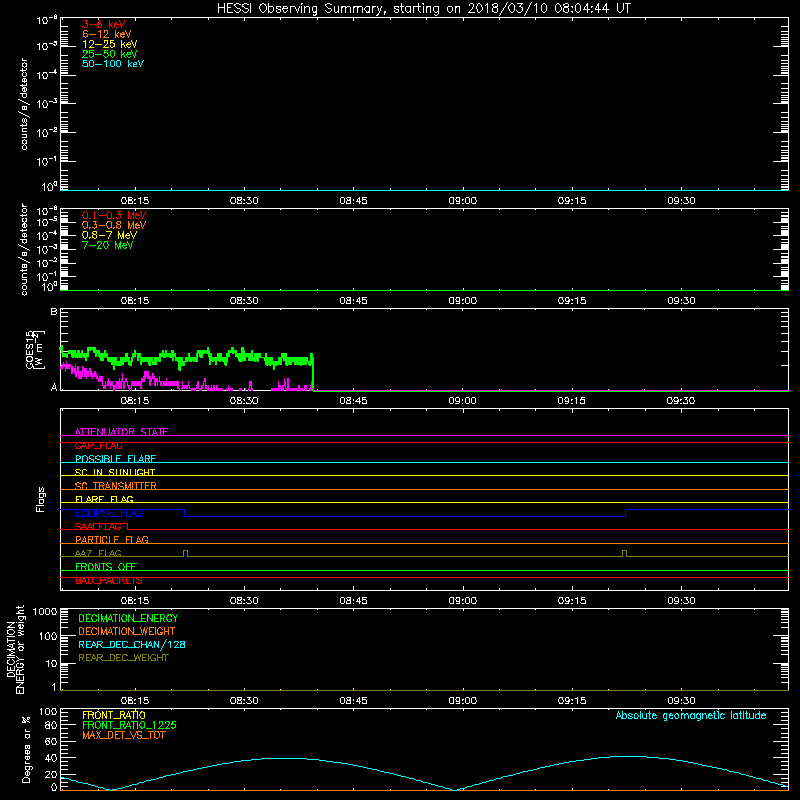Screen dimensions: 800x800
Task: Pick the SAA_FLAG label
Action: tap(98, 526)
